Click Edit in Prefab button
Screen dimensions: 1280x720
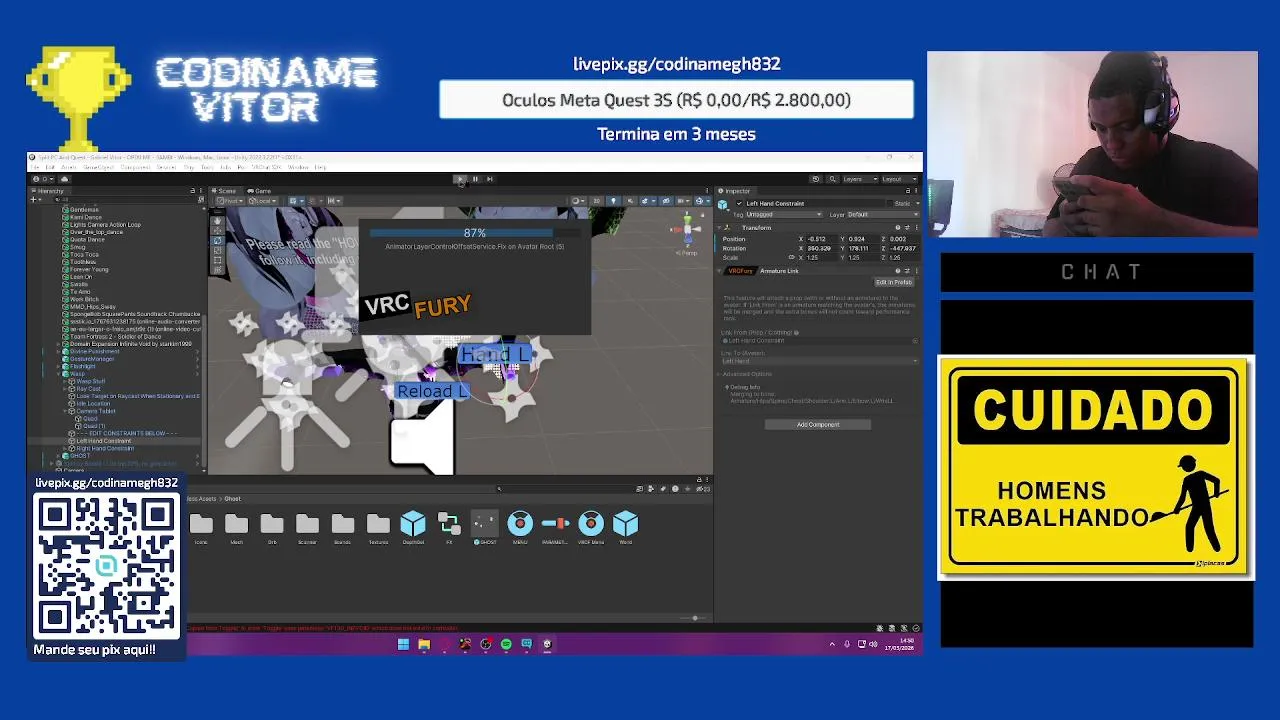894,282
